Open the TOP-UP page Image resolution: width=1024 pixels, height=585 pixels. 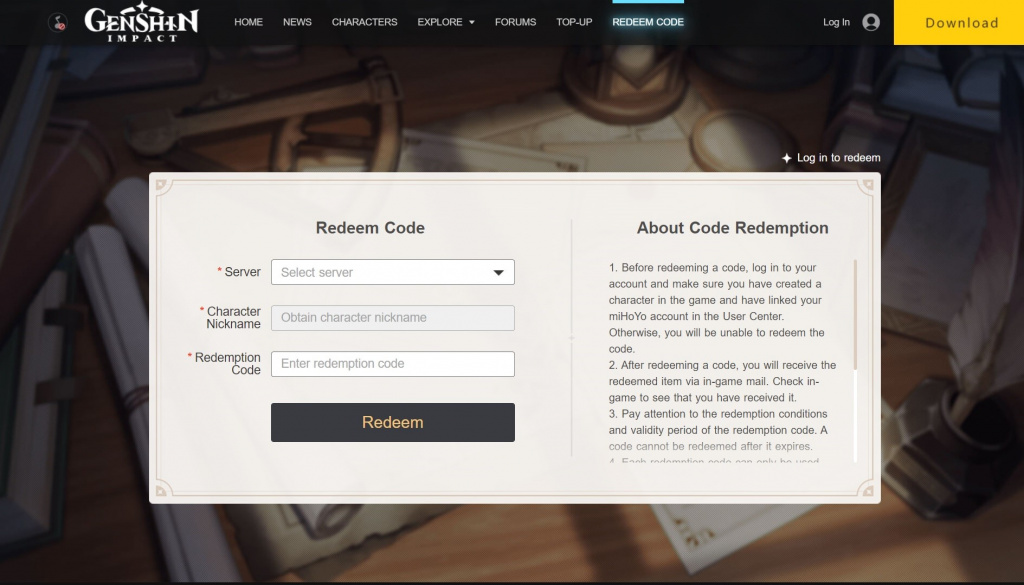[x=574, y=22]
